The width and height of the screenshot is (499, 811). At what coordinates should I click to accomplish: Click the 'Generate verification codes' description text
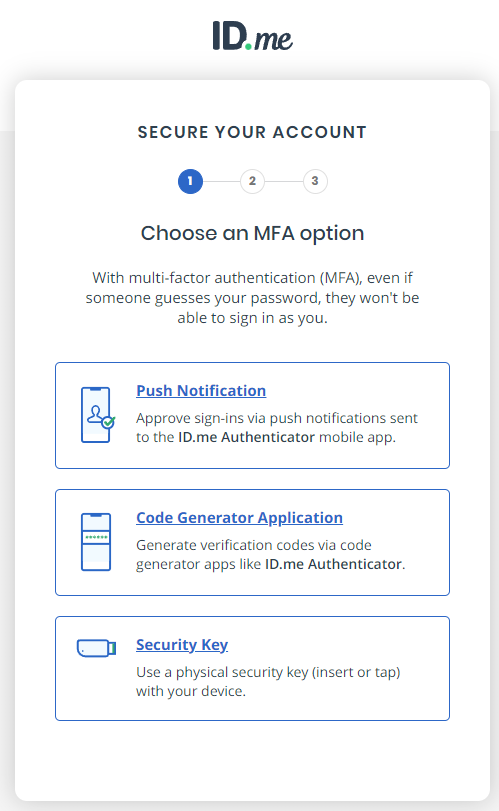(x=270, y=554)
